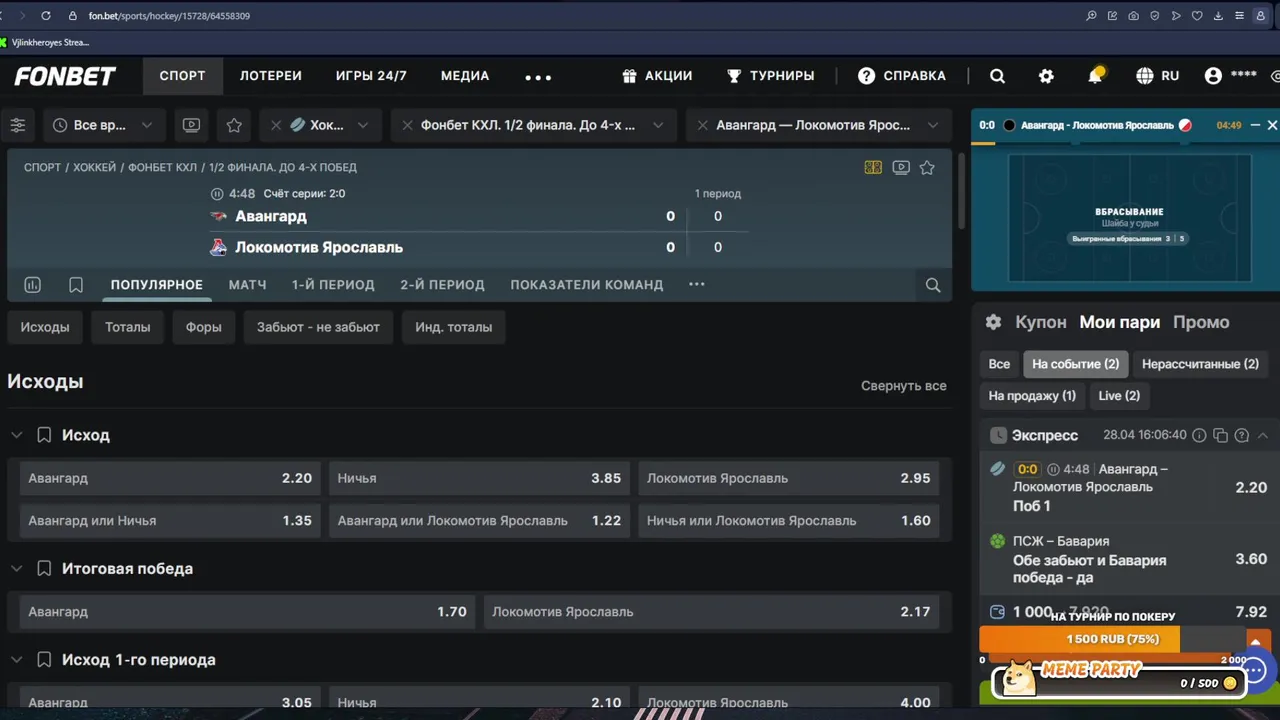Image resolution: width=1280 pixels, height=720 pixels.
Task: Remove the hockey sport filter (X)
Action: coord(276,125)
